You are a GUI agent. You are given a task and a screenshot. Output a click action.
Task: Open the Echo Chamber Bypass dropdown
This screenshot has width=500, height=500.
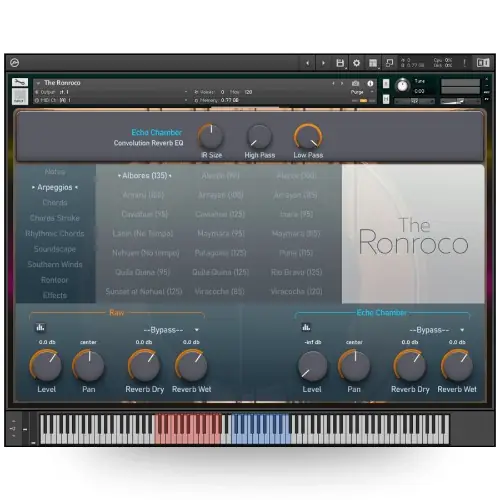[437, 330]
